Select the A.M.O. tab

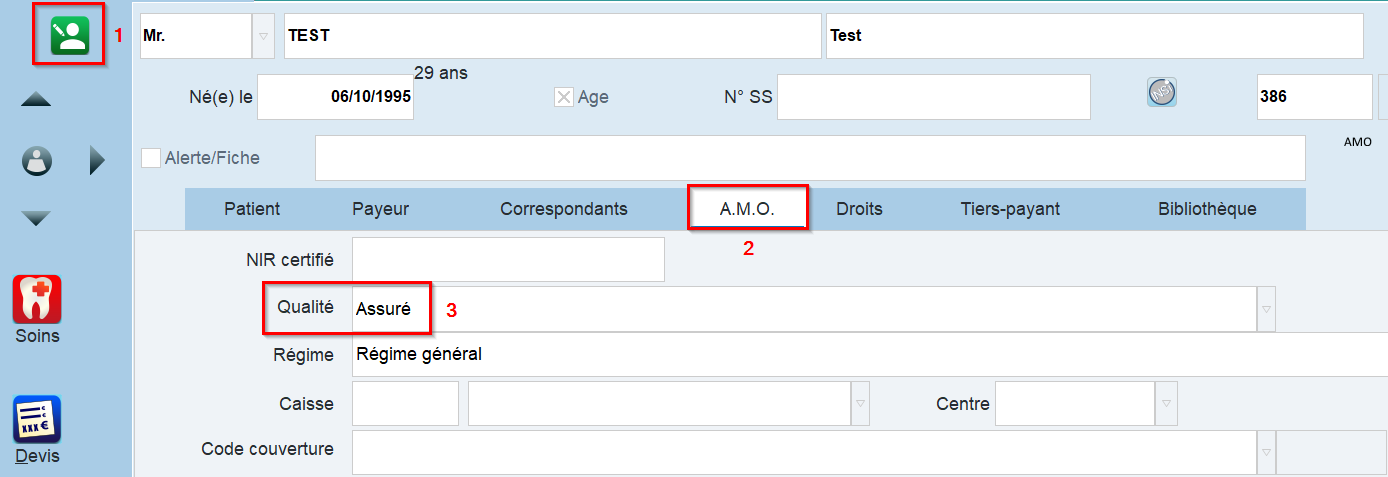pos(748,209)
